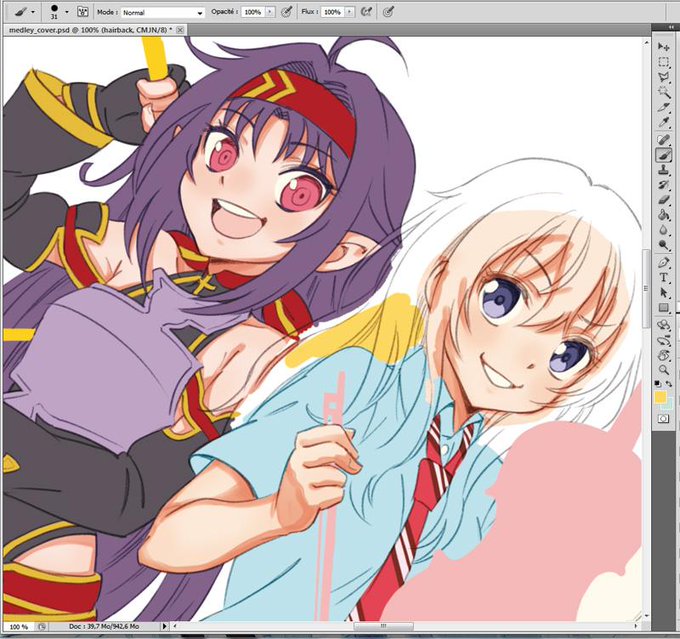
Task: Click the yellow foreground color swatch
Action: [660, 397]
